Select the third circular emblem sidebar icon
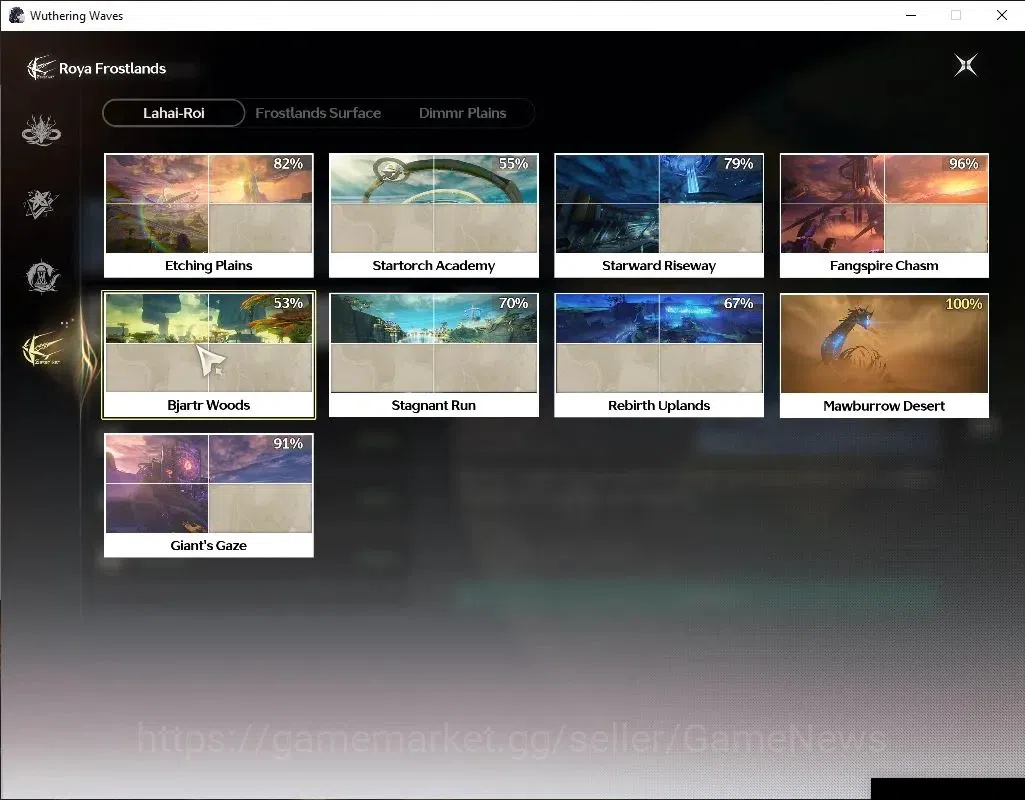 (x=42, y=276)
